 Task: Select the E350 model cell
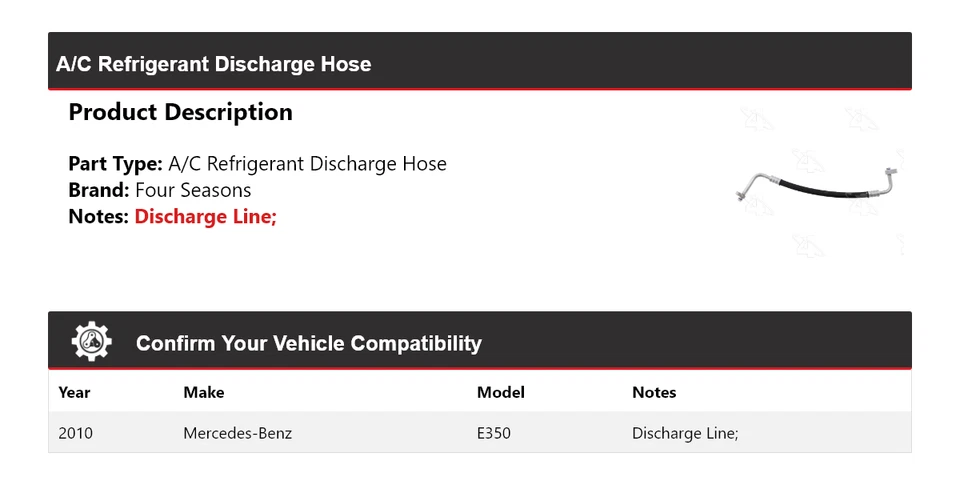(494, 433)
